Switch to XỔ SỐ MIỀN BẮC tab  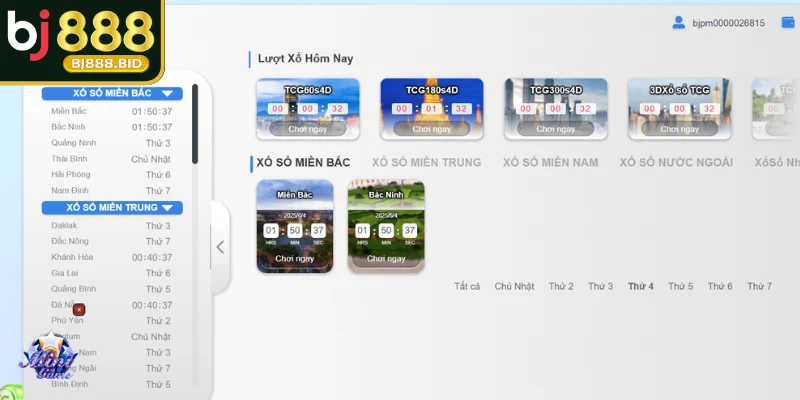click(303, 163)
